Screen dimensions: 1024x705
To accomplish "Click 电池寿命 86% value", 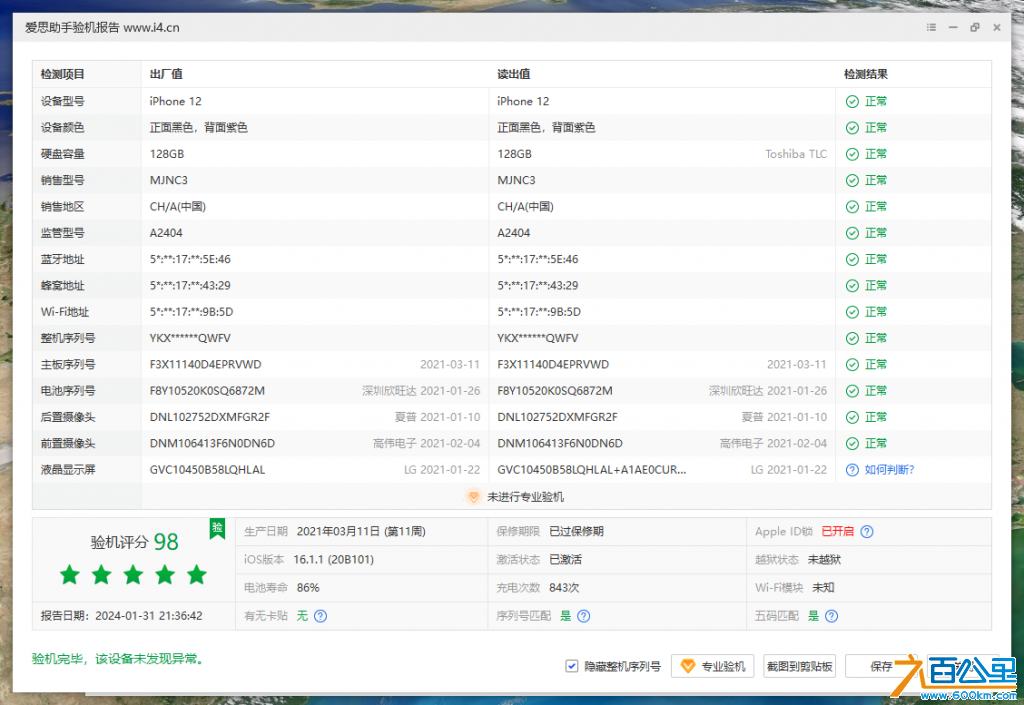I will click(x=308, y=588).
